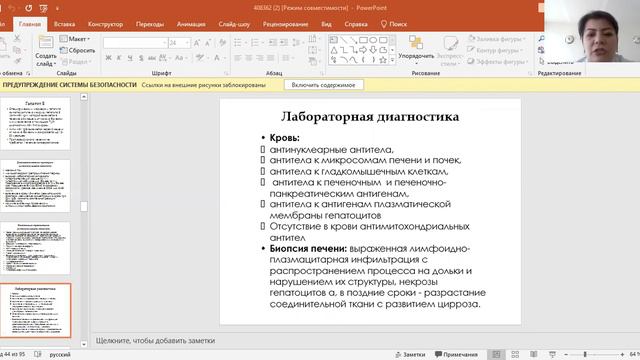Open the Слайд-шоу (Slide Show) tab
Screen dimensions: 640x360
[x=234, y=24]
